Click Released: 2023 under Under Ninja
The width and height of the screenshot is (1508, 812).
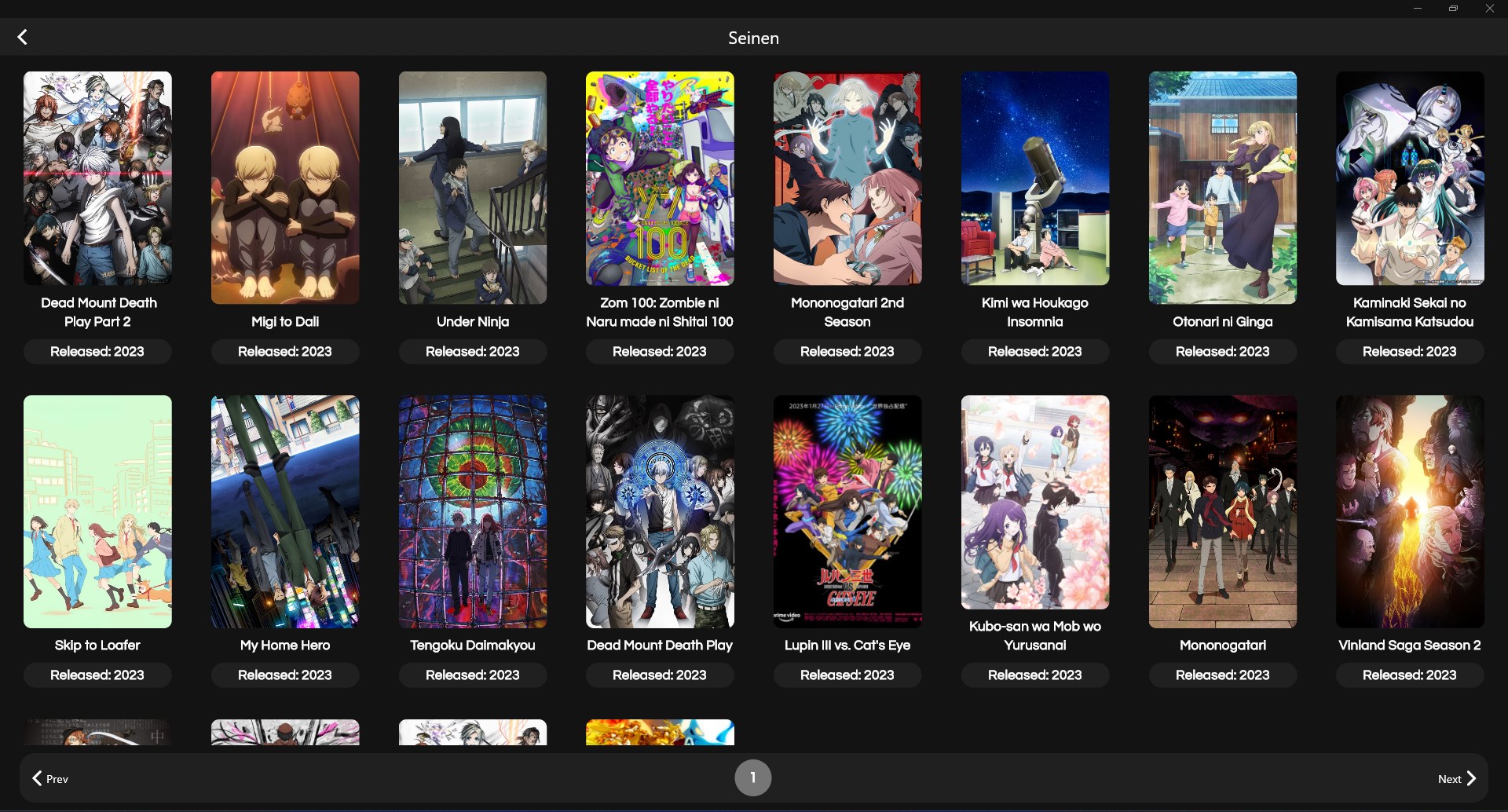[x=473, y=352]
